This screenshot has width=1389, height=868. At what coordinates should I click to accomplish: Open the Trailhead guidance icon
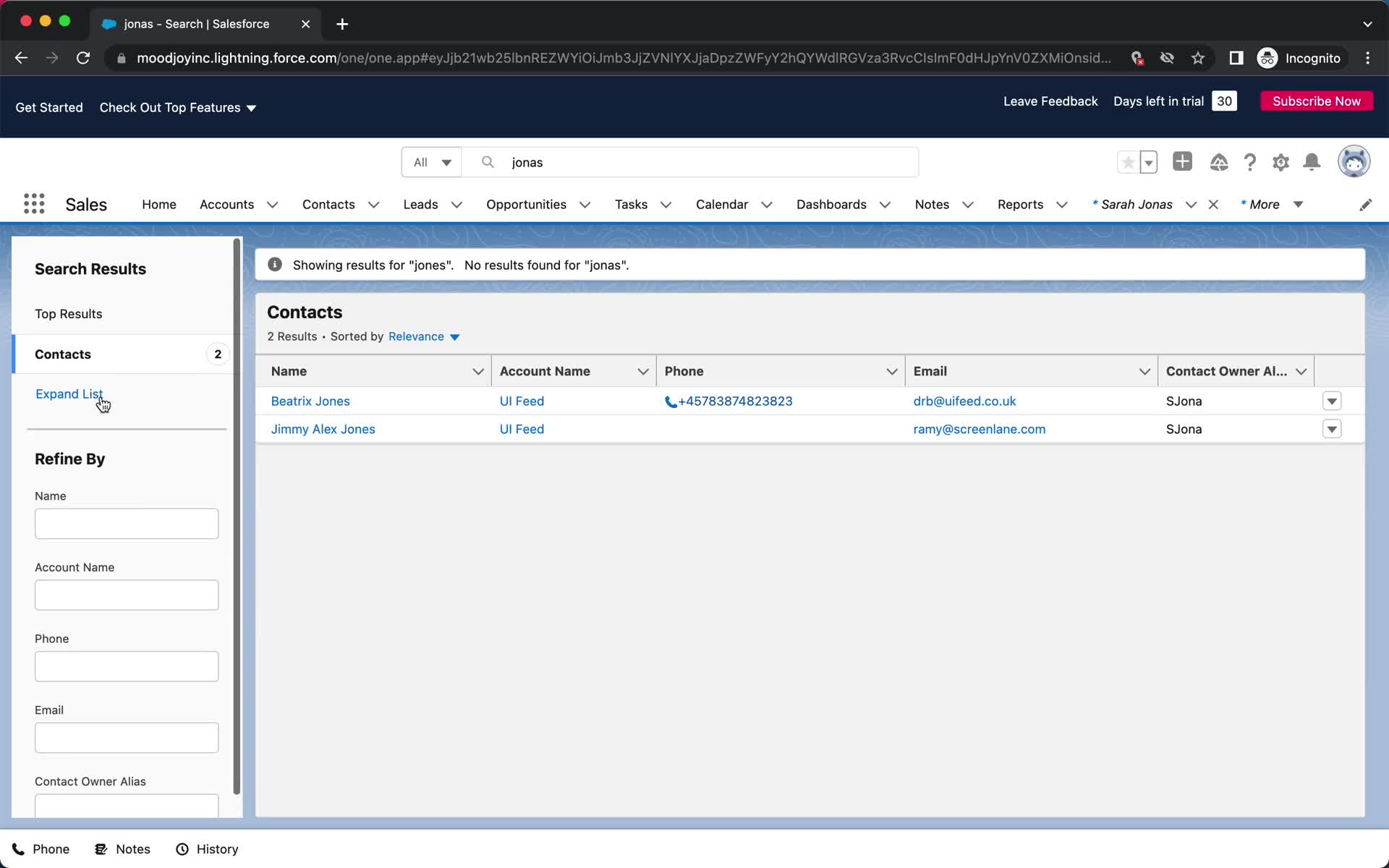1218,163
